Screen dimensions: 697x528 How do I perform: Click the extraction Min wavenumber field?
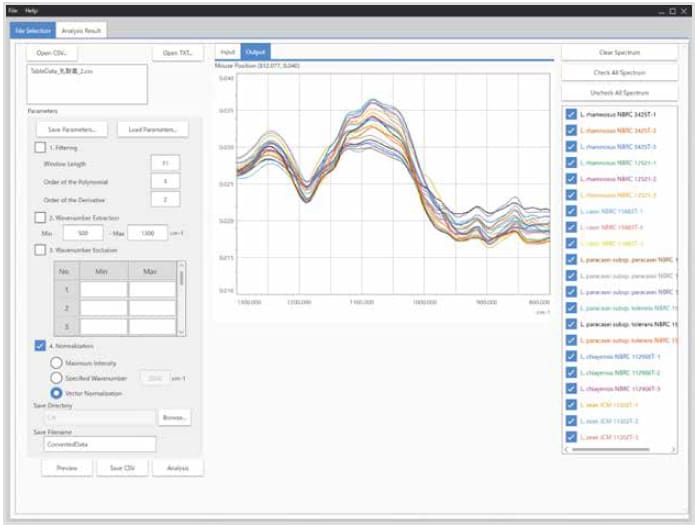[83, 233]
